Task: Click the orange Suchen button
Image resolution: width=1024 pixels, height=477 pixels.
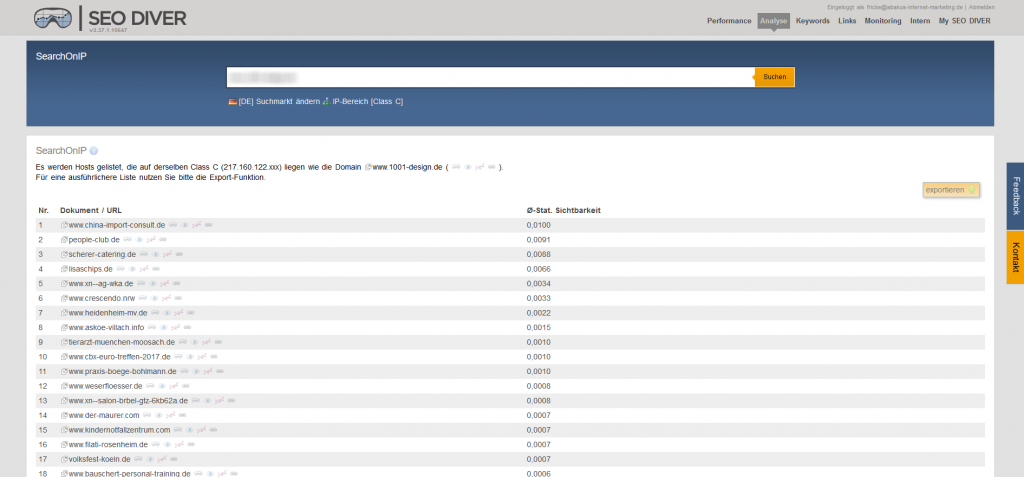Action: click(775, 77)
